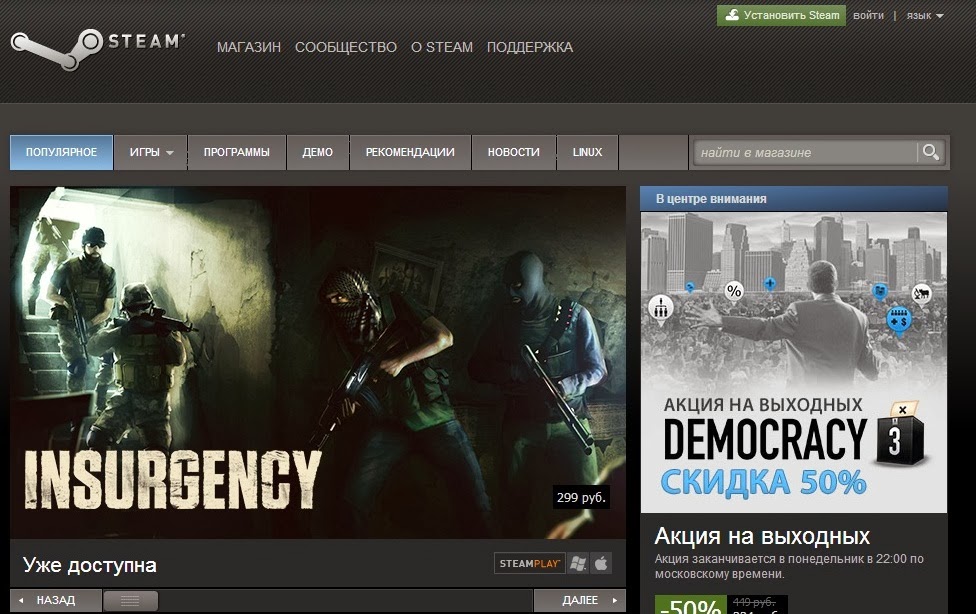Click the slide list icon between НАЗАД and ДАЛЕЕ

pos(128,601)
